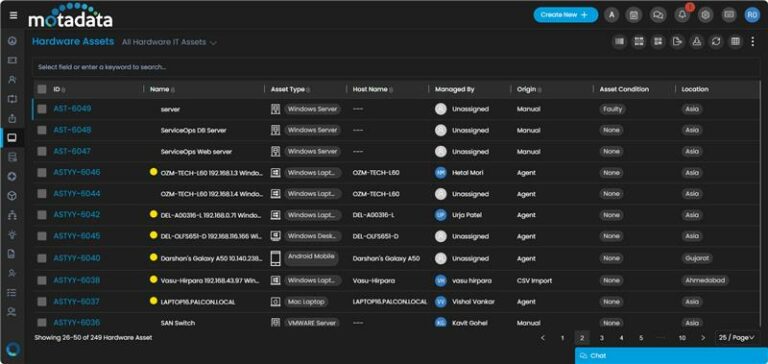Screen dimensions: 768x364
Task: Select the ASTYY-6044 row checkbox
Action: [42, 194]
